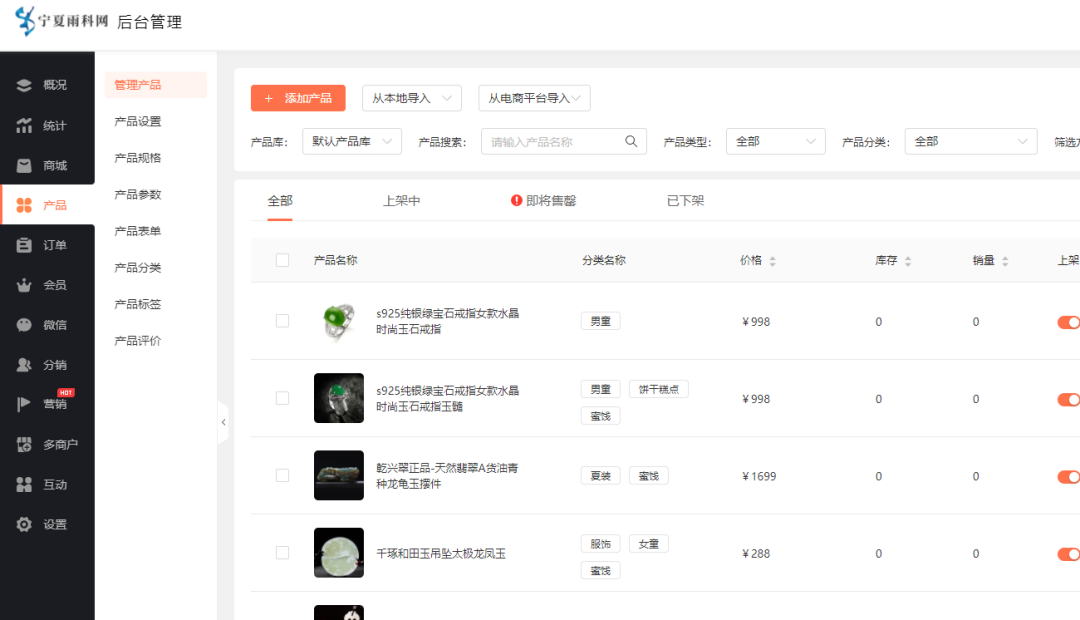
Task: Open the 默认产品库 dropdown
Action: [x=352, y=141]
